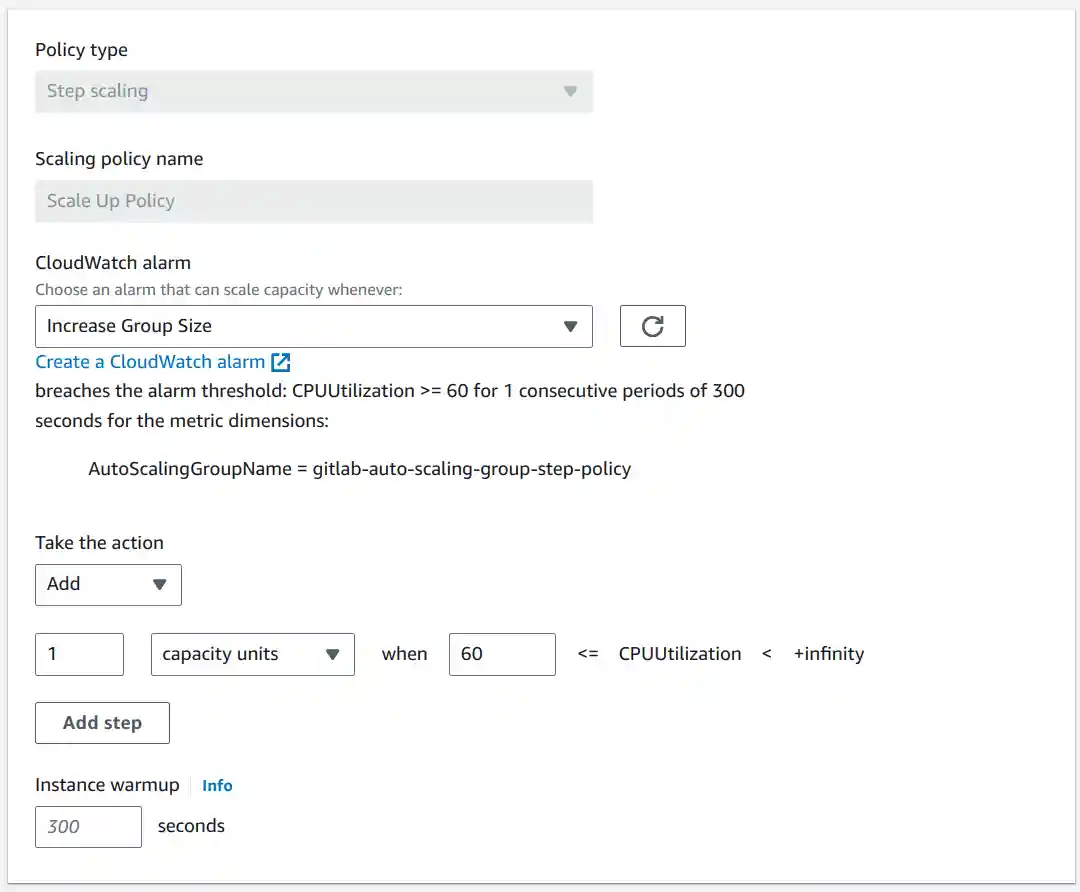
Task: Click the capacity amount field showing 1
Action: (x=79, y=654)
